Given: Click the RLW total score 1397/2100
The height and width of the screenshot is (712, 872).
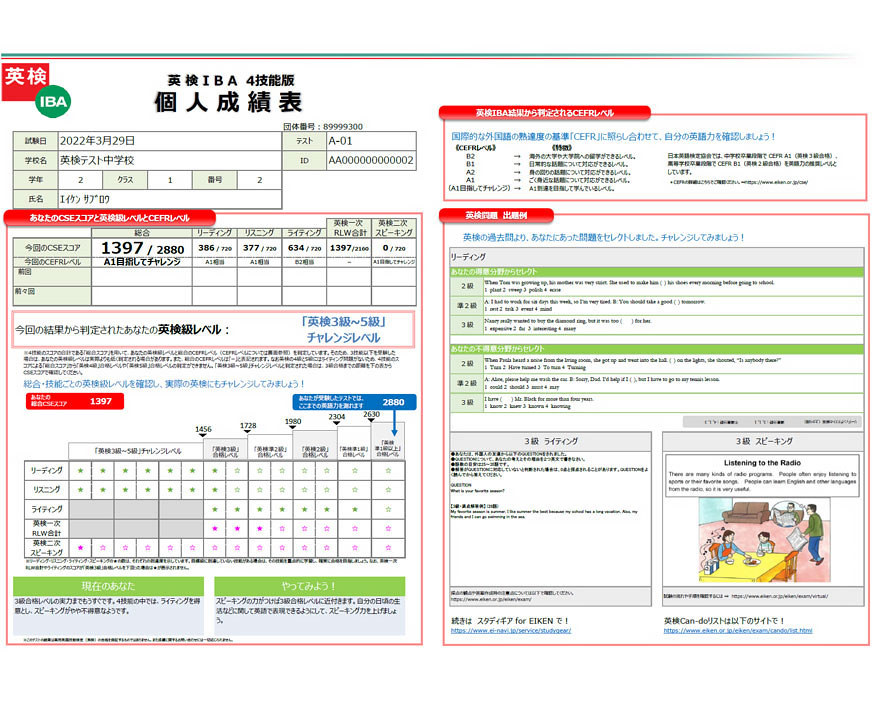Looking at the screenshot, I should tap(349, 248).
